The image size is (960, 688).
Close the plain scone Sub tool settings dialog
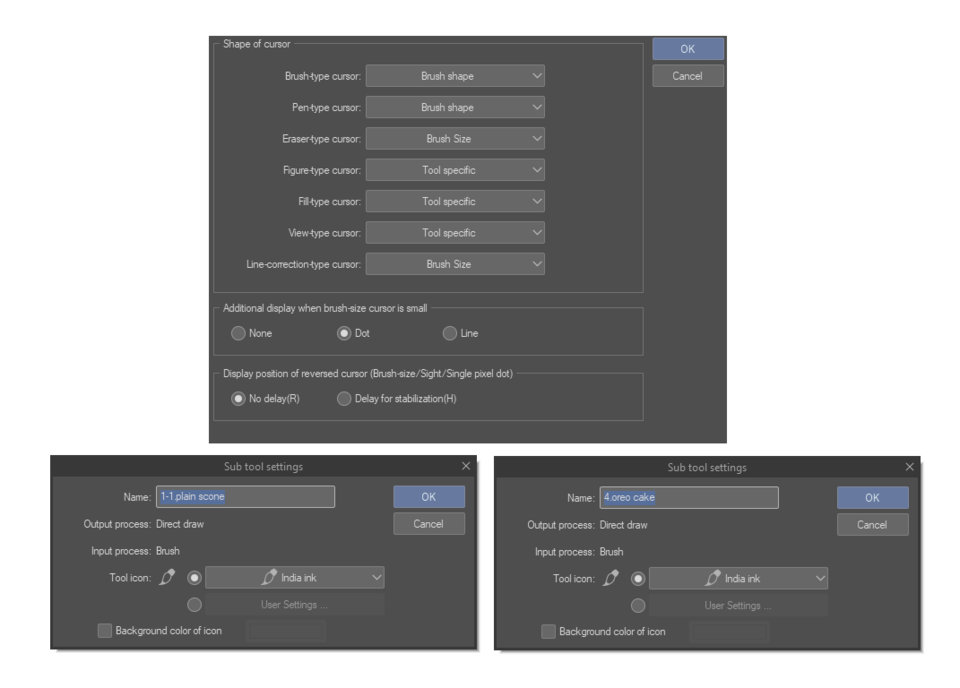pos(466,466)
